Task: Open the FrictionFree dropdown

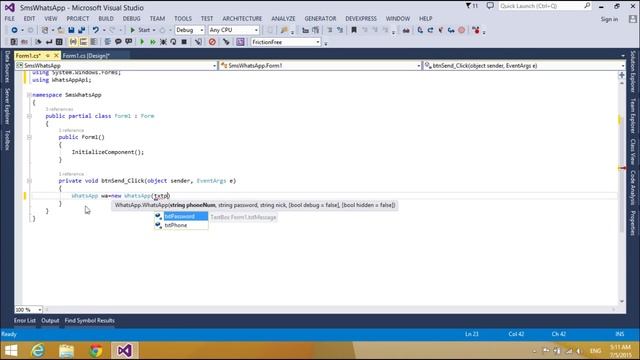Action: tap(286, 42)
